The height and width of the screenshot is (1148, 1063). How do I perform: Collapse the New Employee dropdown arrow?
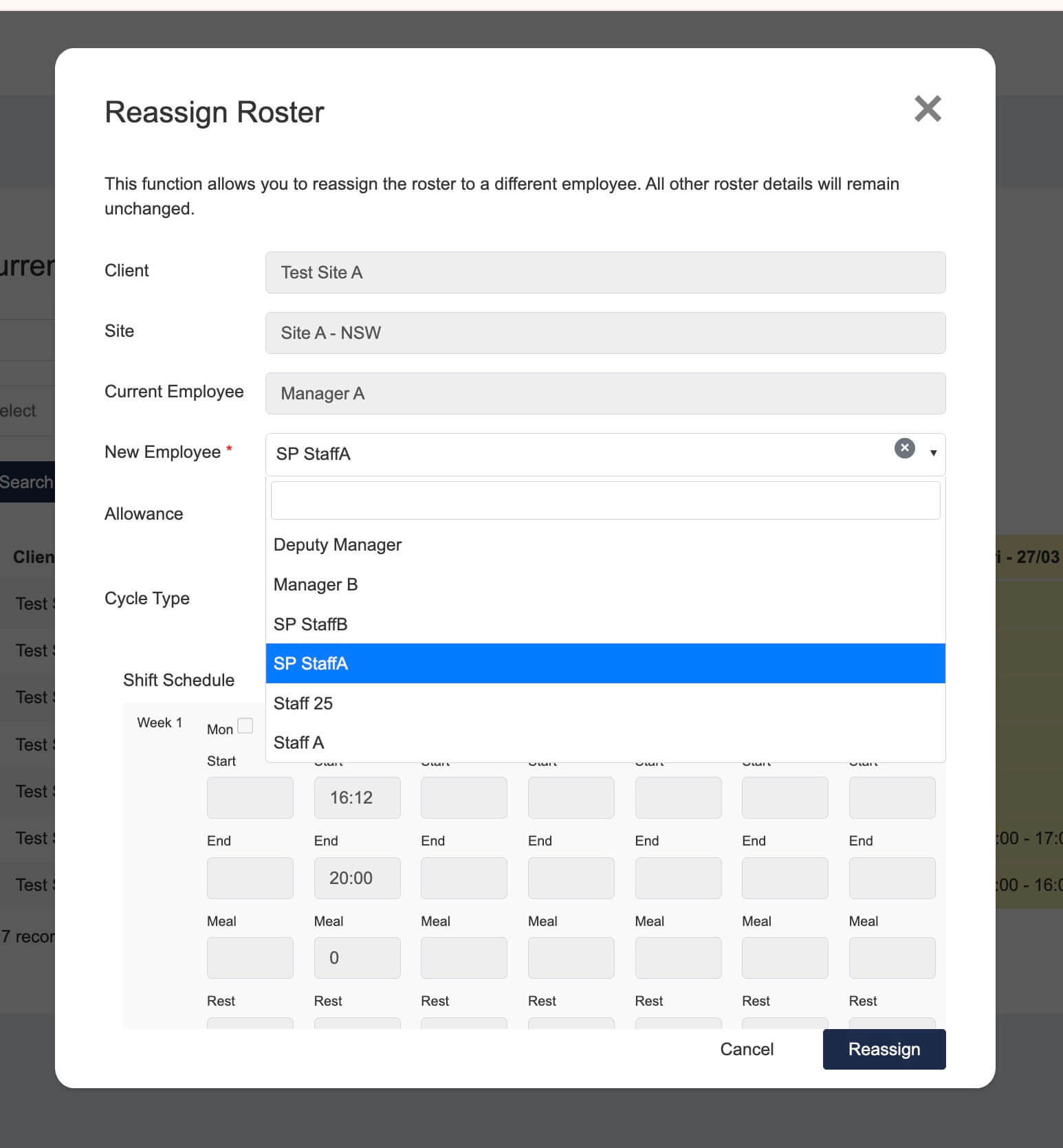tap(933, 453)
